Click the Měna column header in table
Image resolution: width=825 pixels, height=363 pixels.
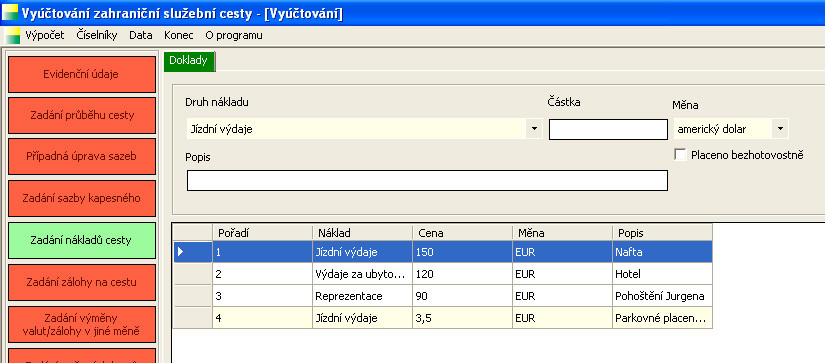tap(562, 233)
